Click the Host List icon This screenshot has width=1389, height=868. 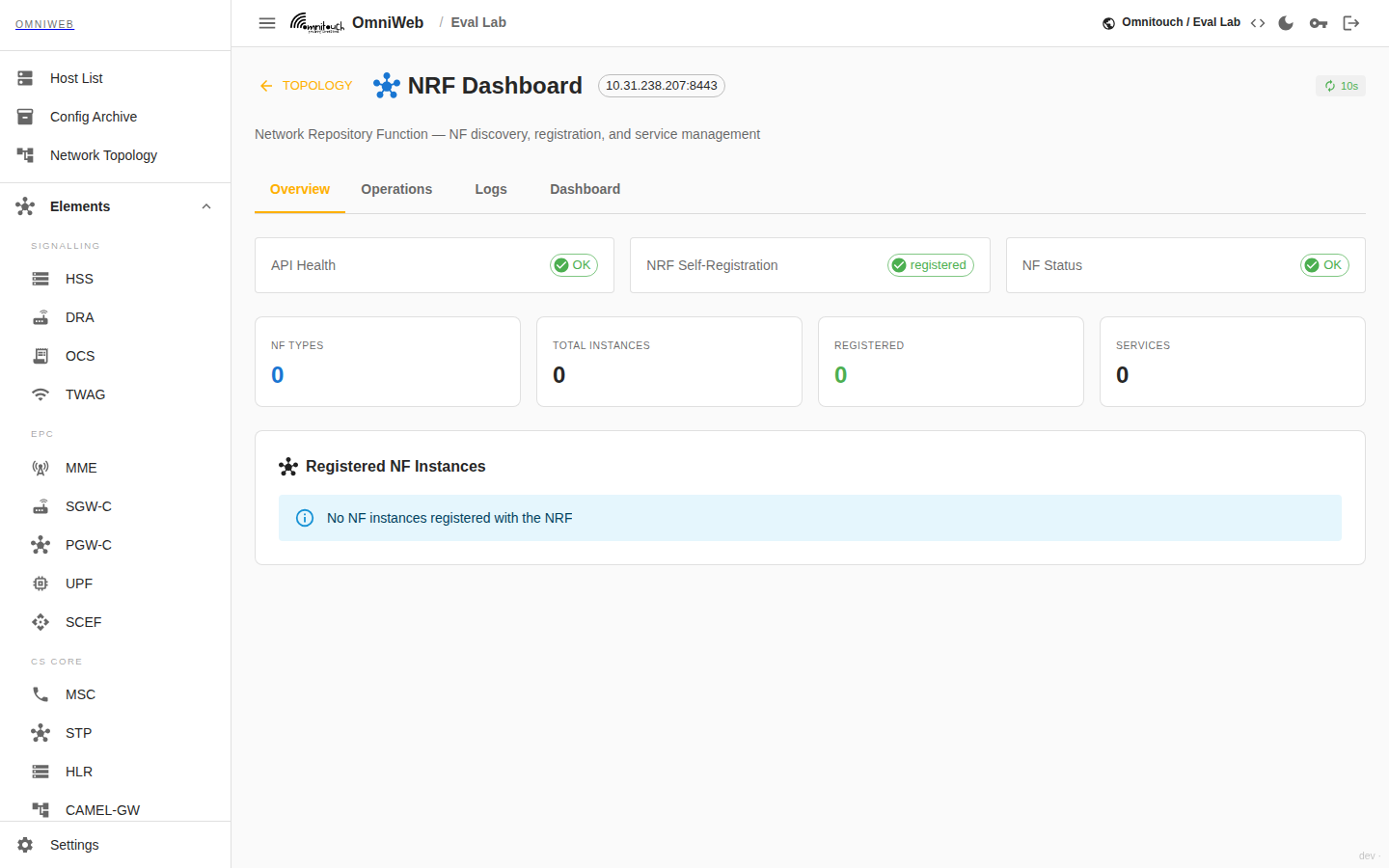tap(25, 78)
